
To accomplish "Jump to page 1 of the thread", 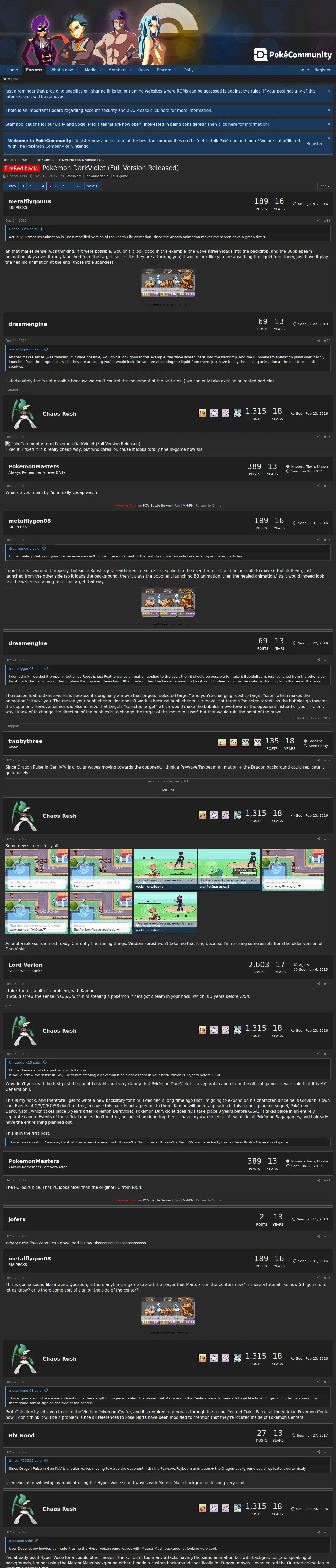I will click(23, 186).
